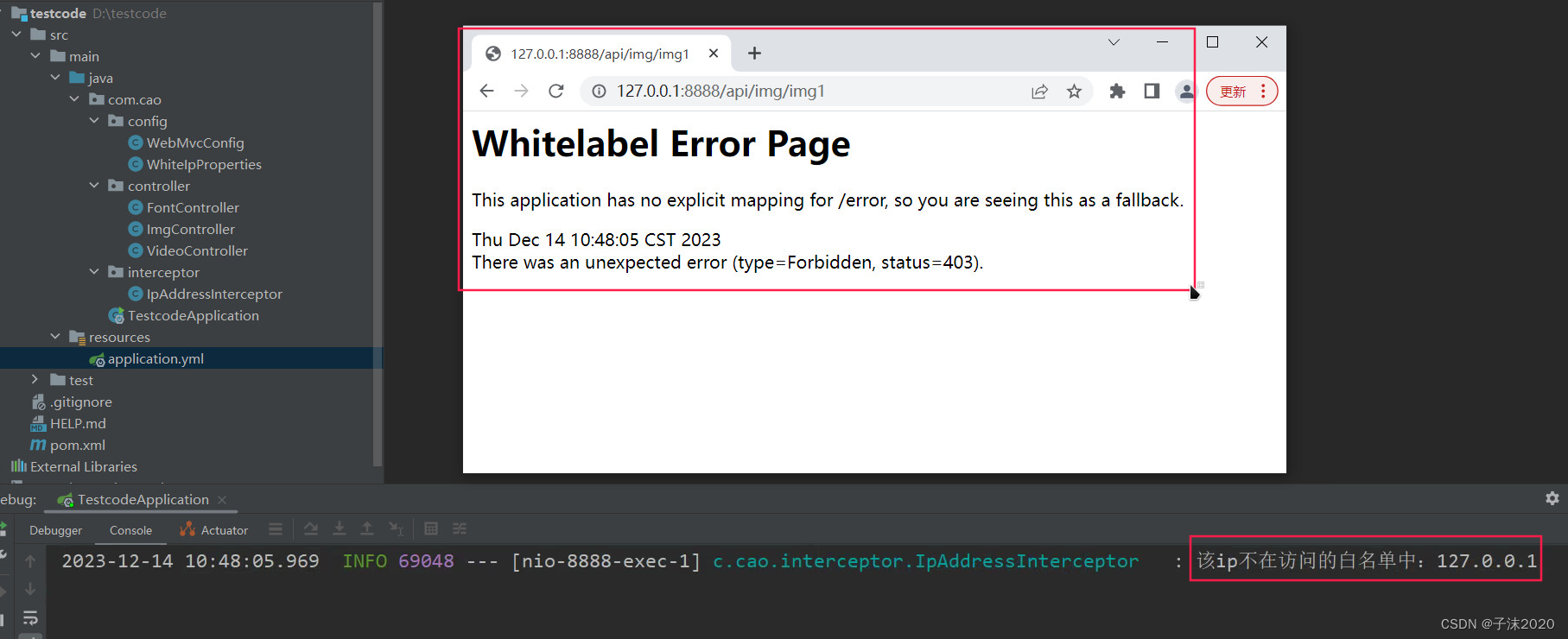Open the tab search dropdown chevron
The height and width of the screenshot is (639, 1568).
[x=1114, y=41]
